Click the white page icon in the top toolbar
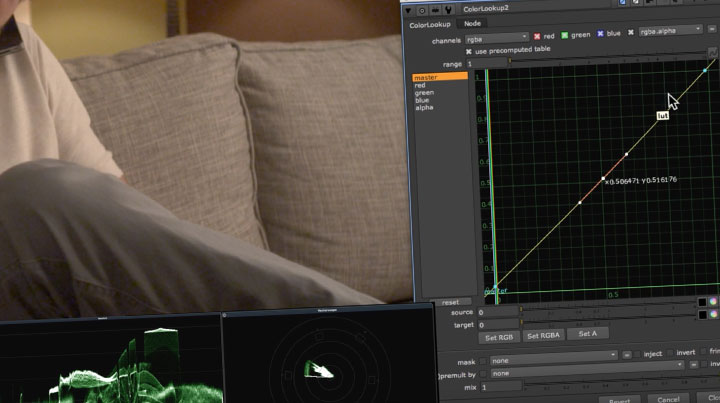This screenshot has height=403, width=720. pyautogui.click(x=636, y=2)
